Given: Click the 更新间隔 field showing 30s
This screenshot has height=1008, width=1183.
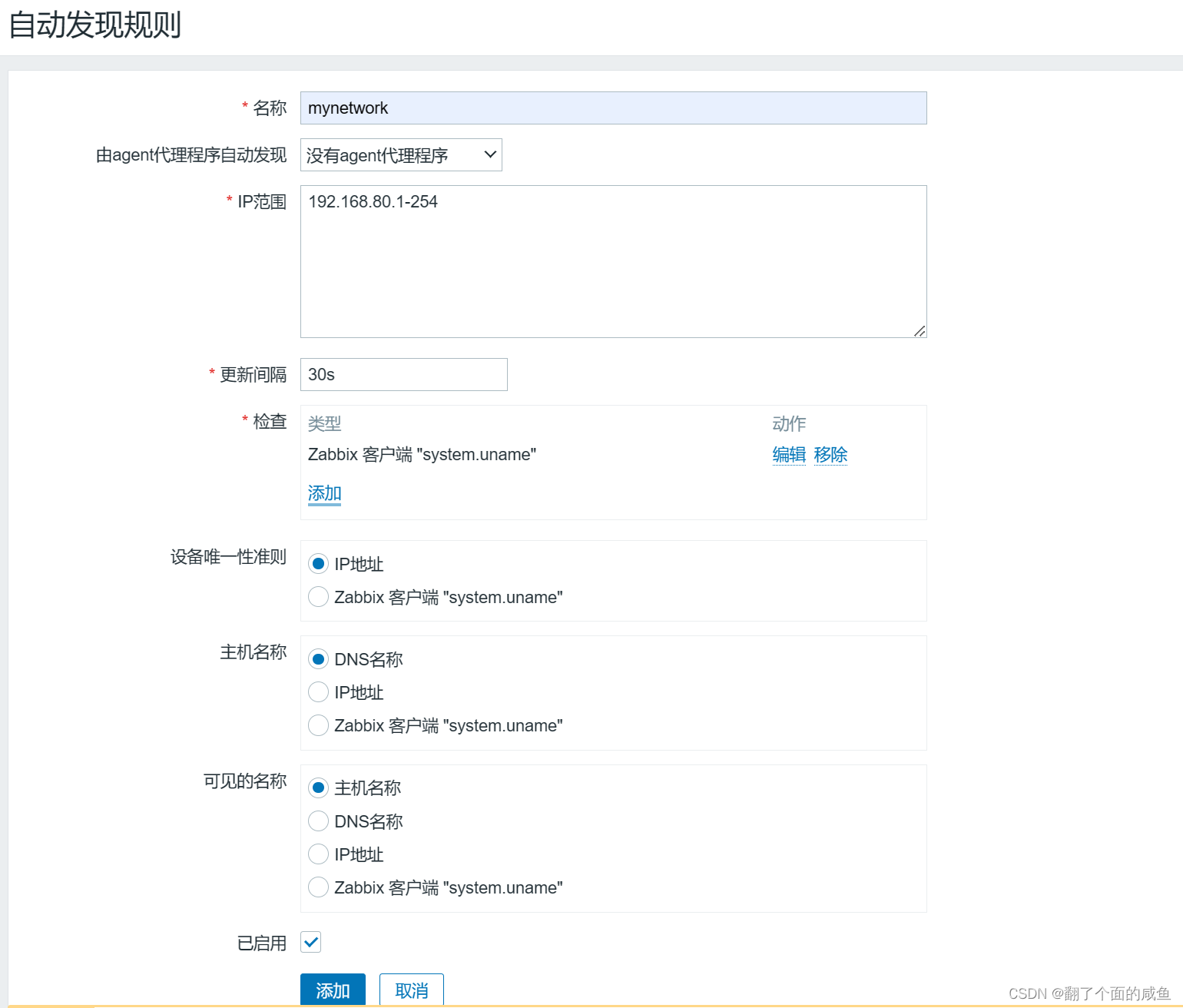Looking at the screenshot, I should [x=403, y=374].
